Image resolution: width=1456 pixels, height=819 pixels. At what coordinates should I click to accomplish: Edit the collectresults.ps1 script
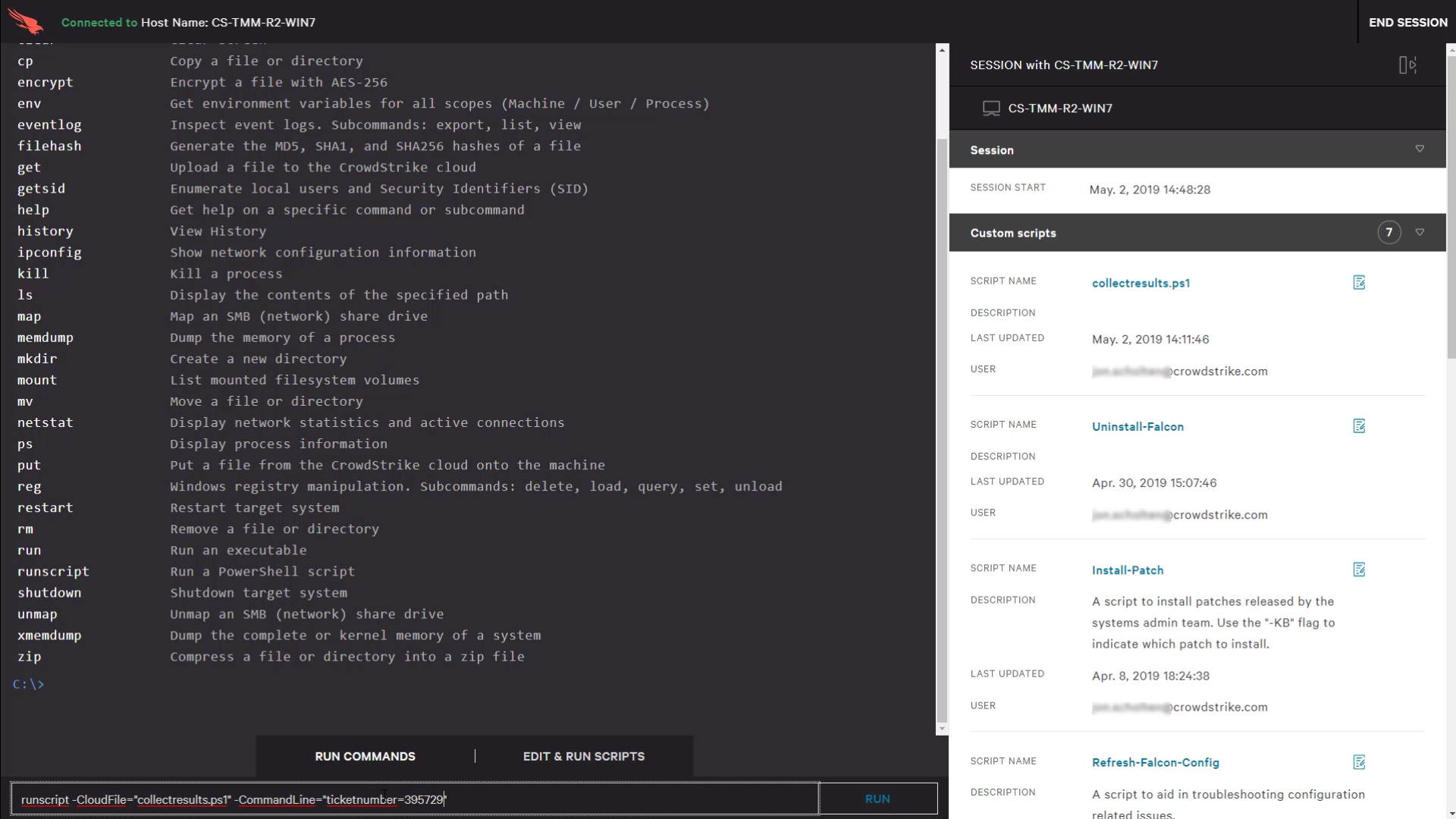1359,283
